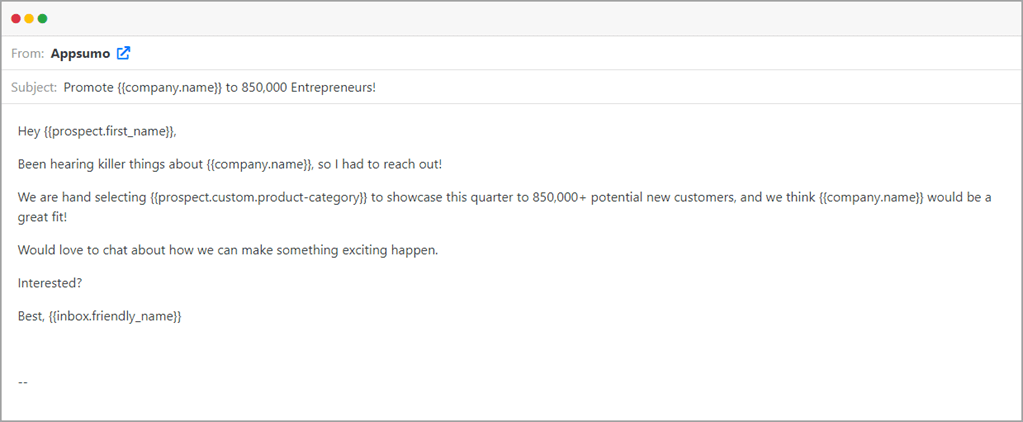Click the yellow minimize window dot
The height and width of the screenshot is (422, 1023).
pos(29,19)
